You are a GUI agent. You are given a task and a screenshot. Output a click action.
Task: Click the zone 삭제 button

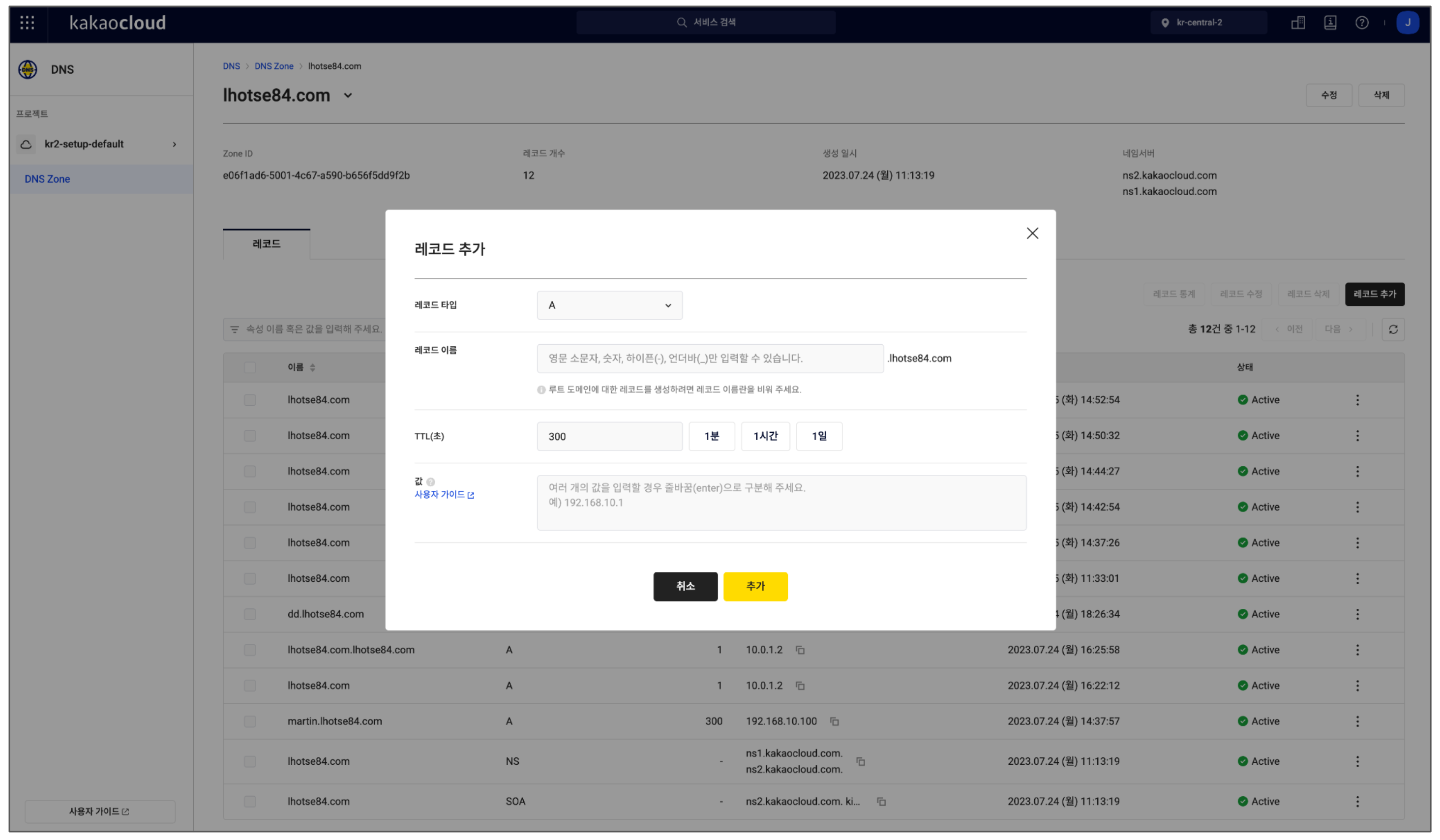tap(1381, 95)
